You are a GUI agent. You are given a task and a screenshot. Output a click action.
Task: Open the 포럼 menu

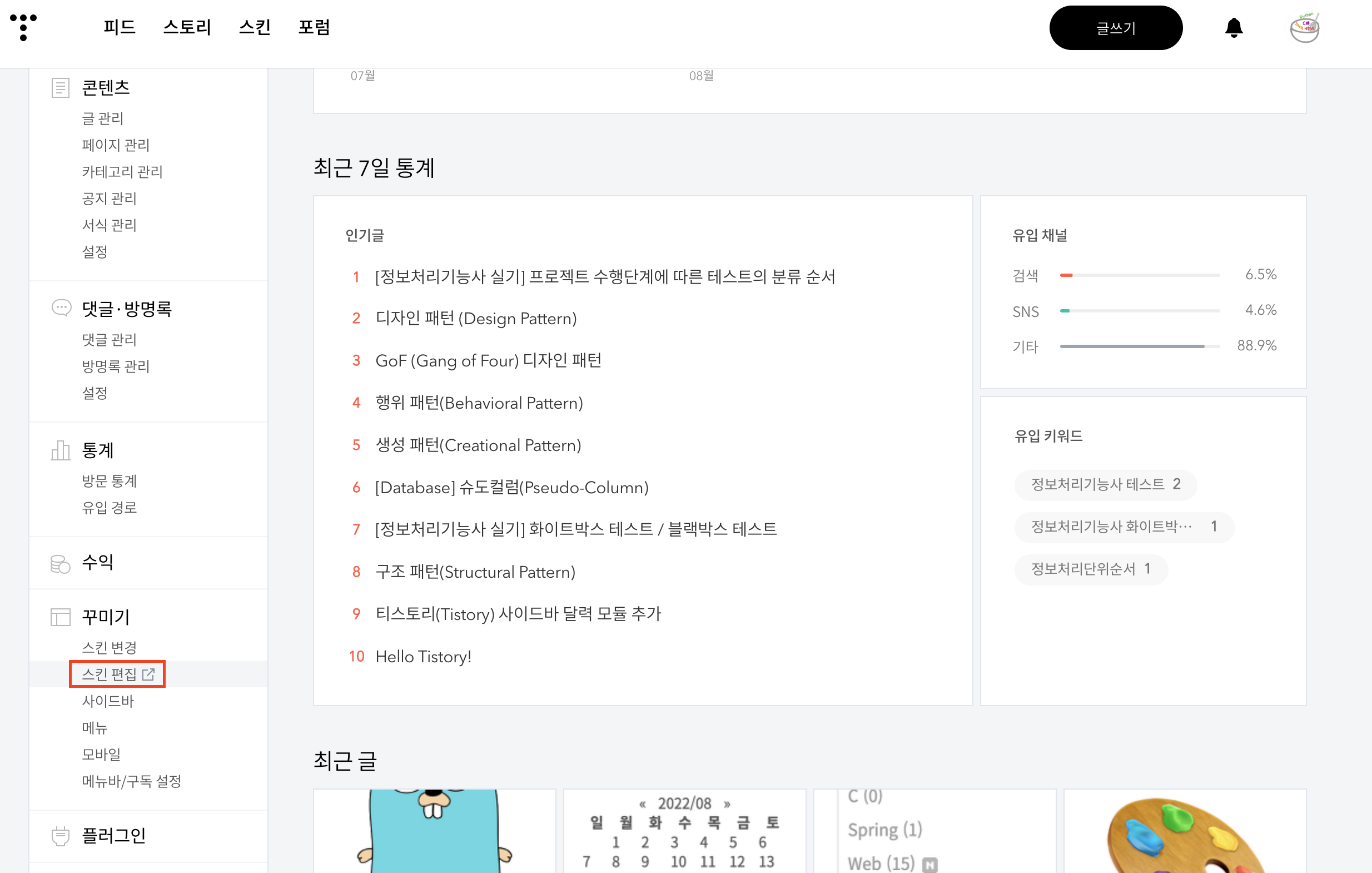click(314, 27)
